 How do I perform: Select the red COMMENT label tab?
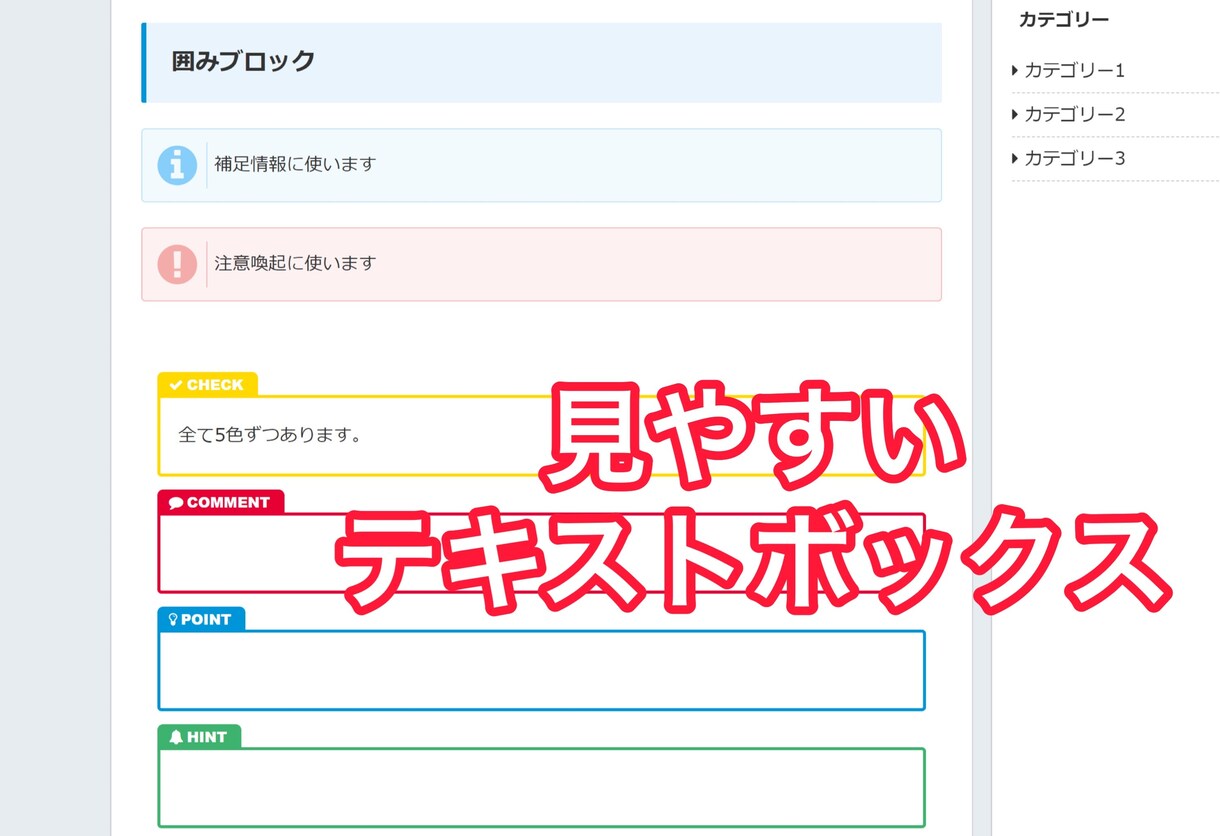pyautogui.click(x=221, y=502)
